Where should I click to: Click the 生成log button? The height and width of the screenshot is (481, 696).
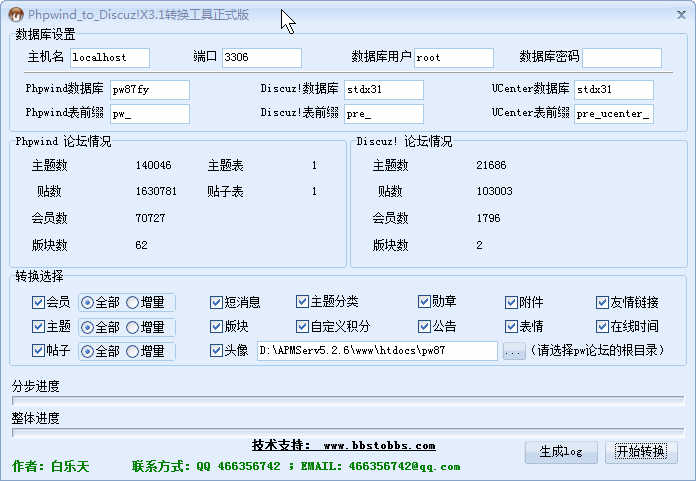[x=561, y=452]
